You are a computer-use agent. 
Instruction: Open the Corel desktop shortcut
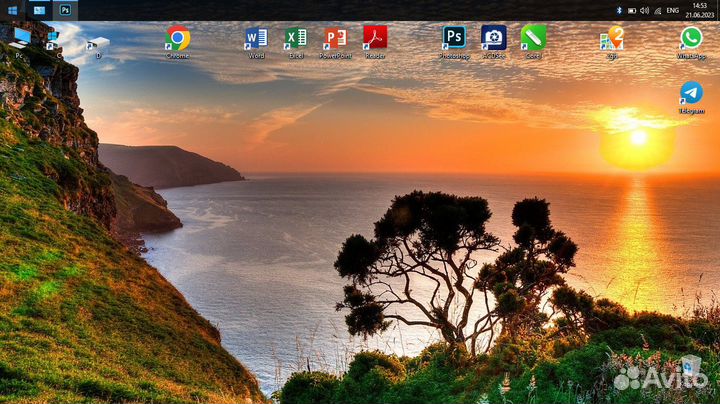click(533, 42)
